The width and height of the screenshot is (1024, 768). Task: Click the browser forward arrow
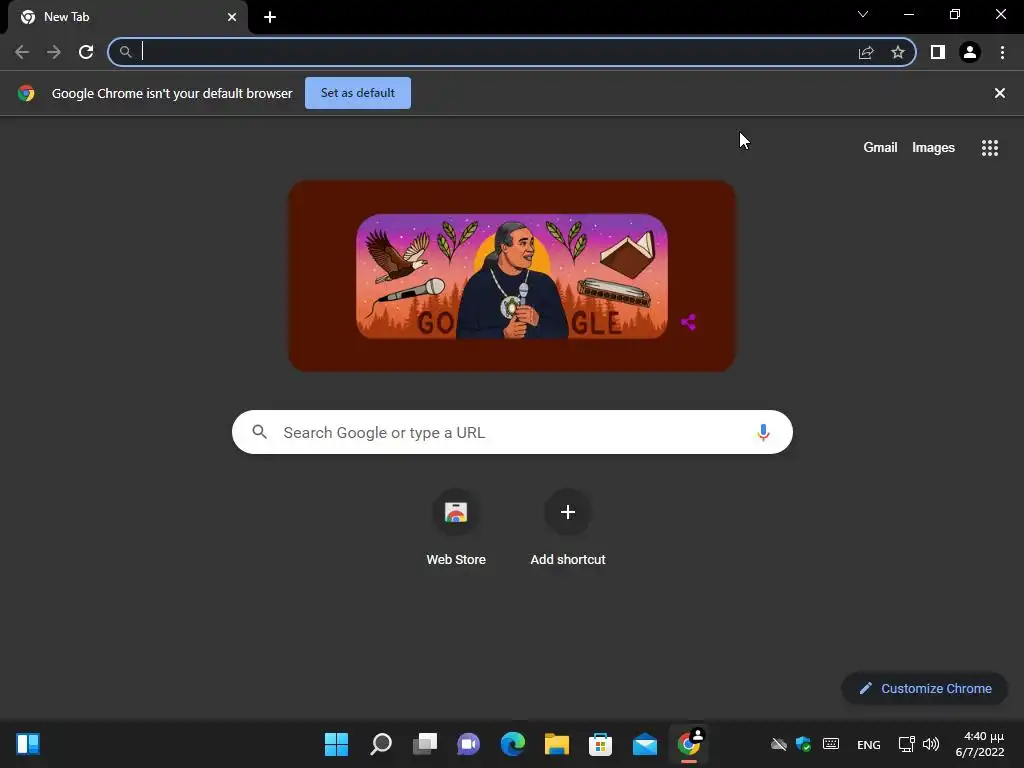[x=54, y=52]
